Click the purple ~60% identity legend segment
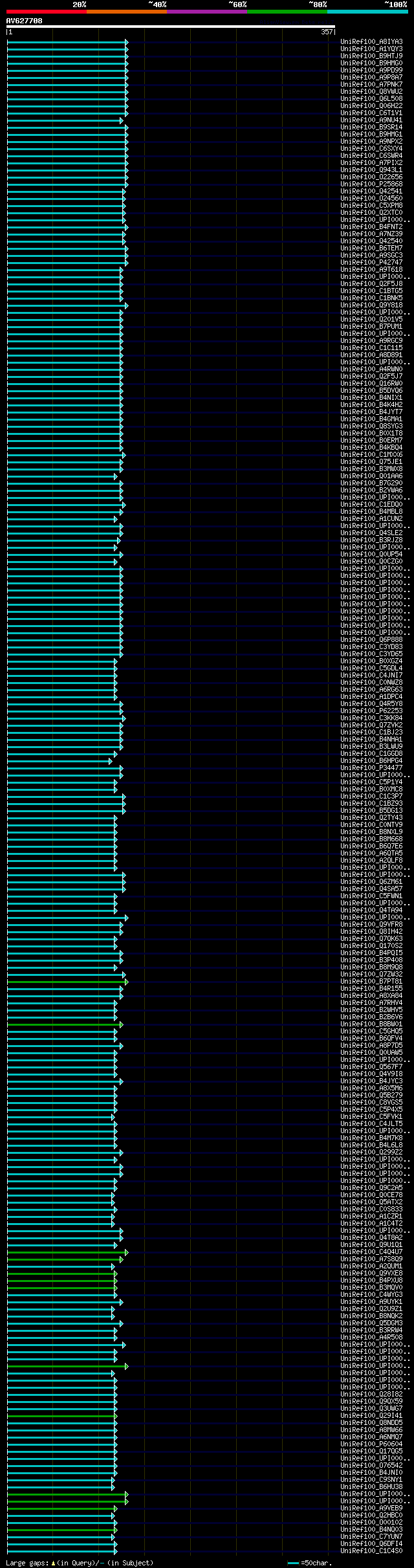 207,12
